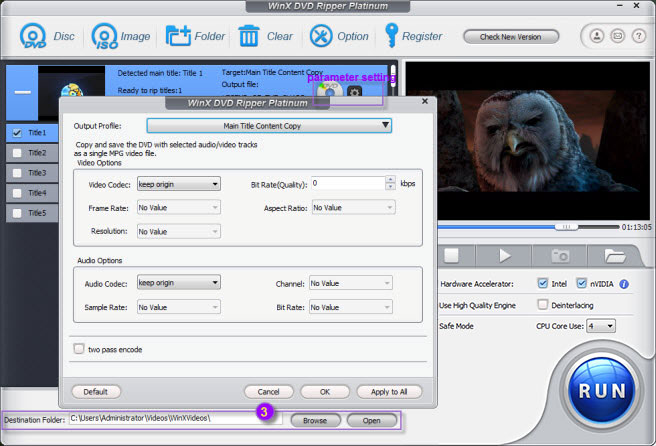Click the DVD output profile icon
This screenshot has height=446, width=656.
point(329,90)
